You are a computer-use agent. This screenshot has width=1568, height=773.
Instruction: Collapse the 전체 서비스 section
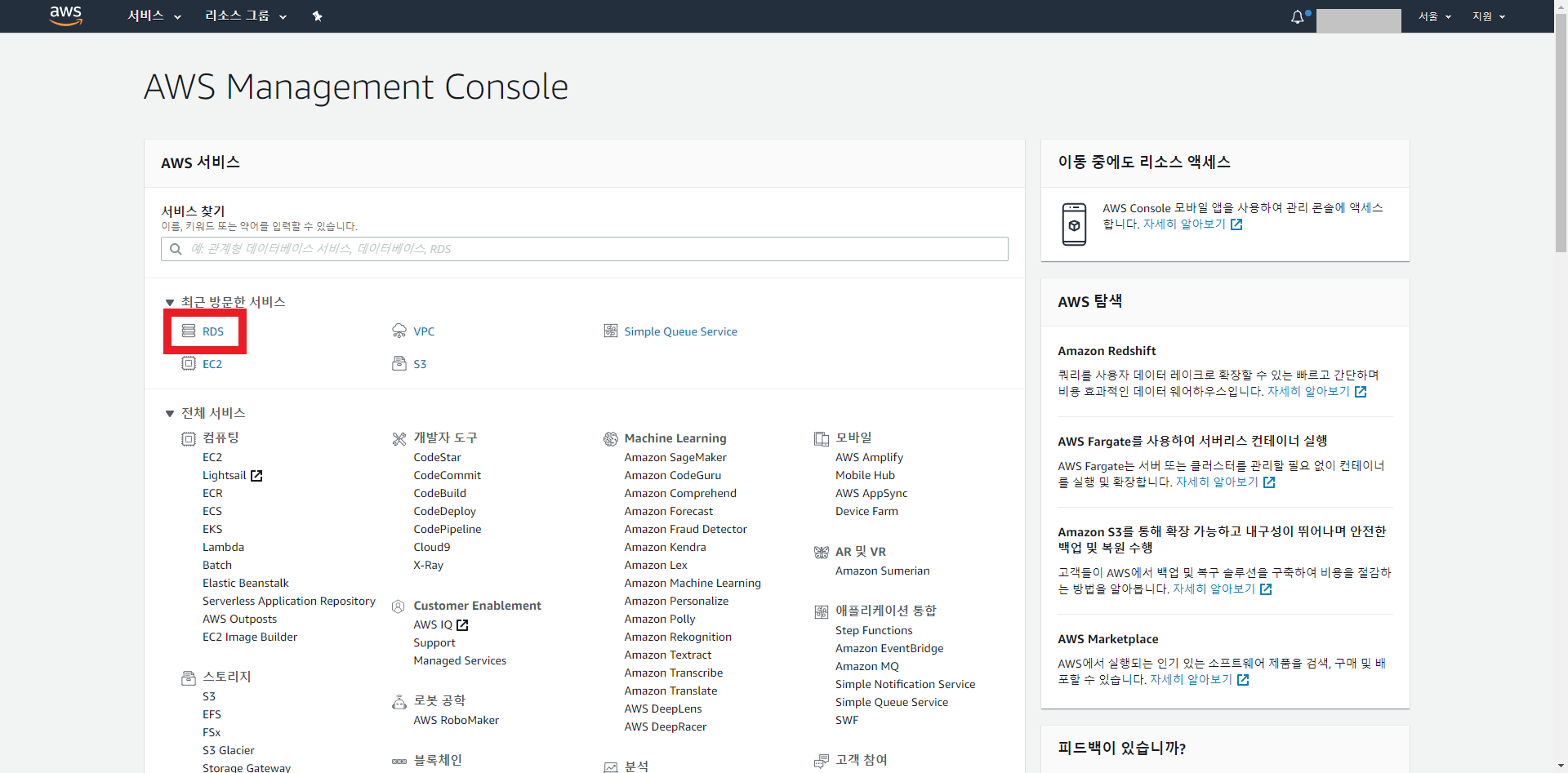point(170,414)
